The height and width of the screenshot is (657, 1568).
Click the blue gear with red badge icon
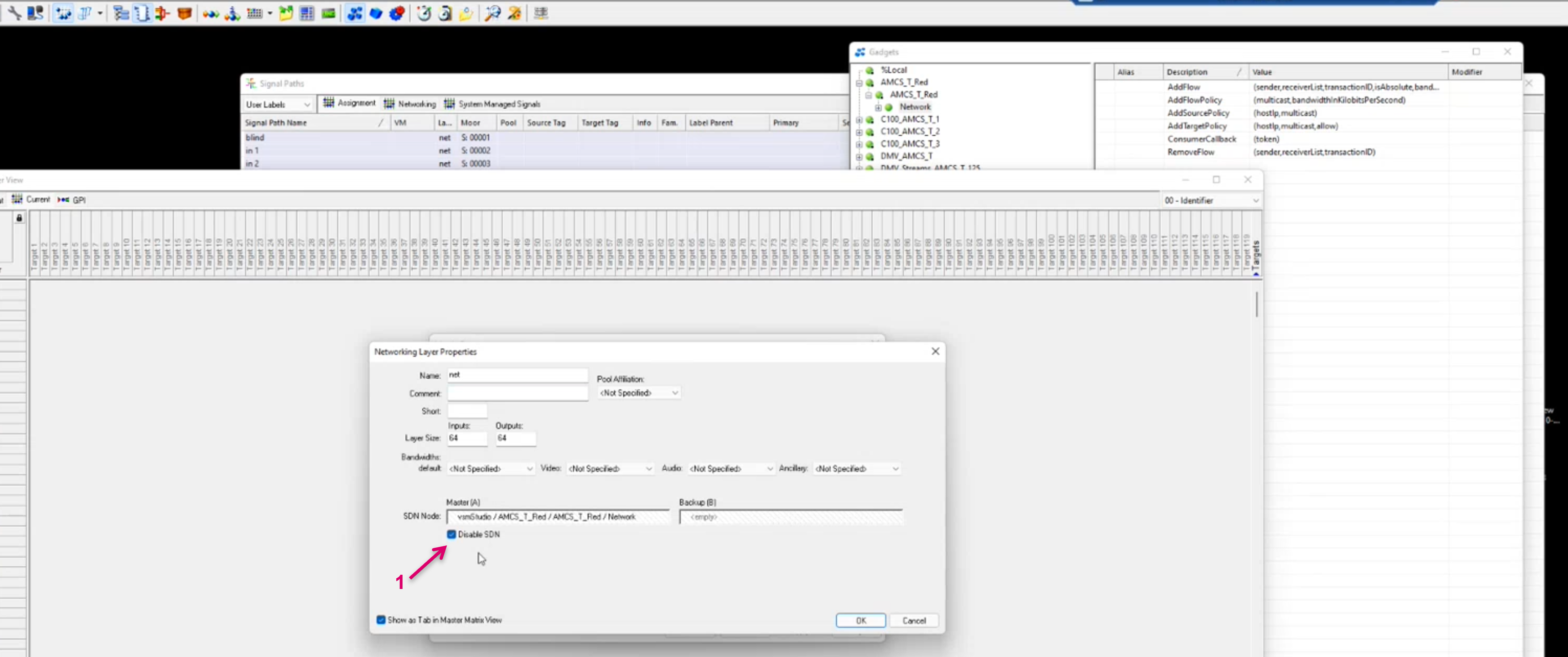(396, 13)
